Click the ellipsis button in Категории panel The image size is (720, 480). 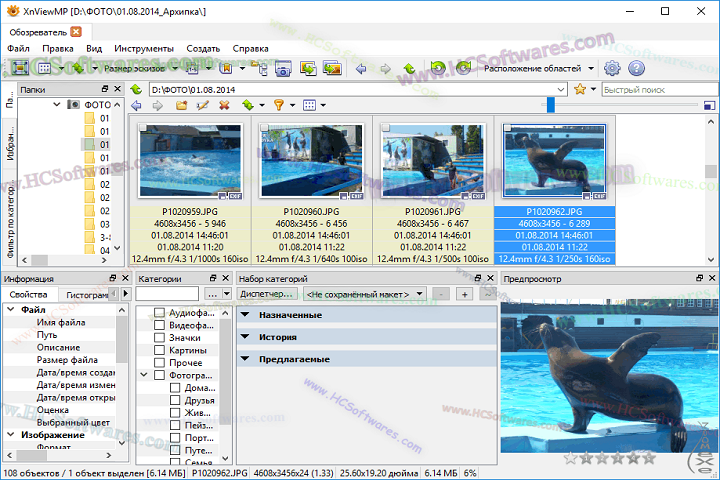[x=212, y=294]
